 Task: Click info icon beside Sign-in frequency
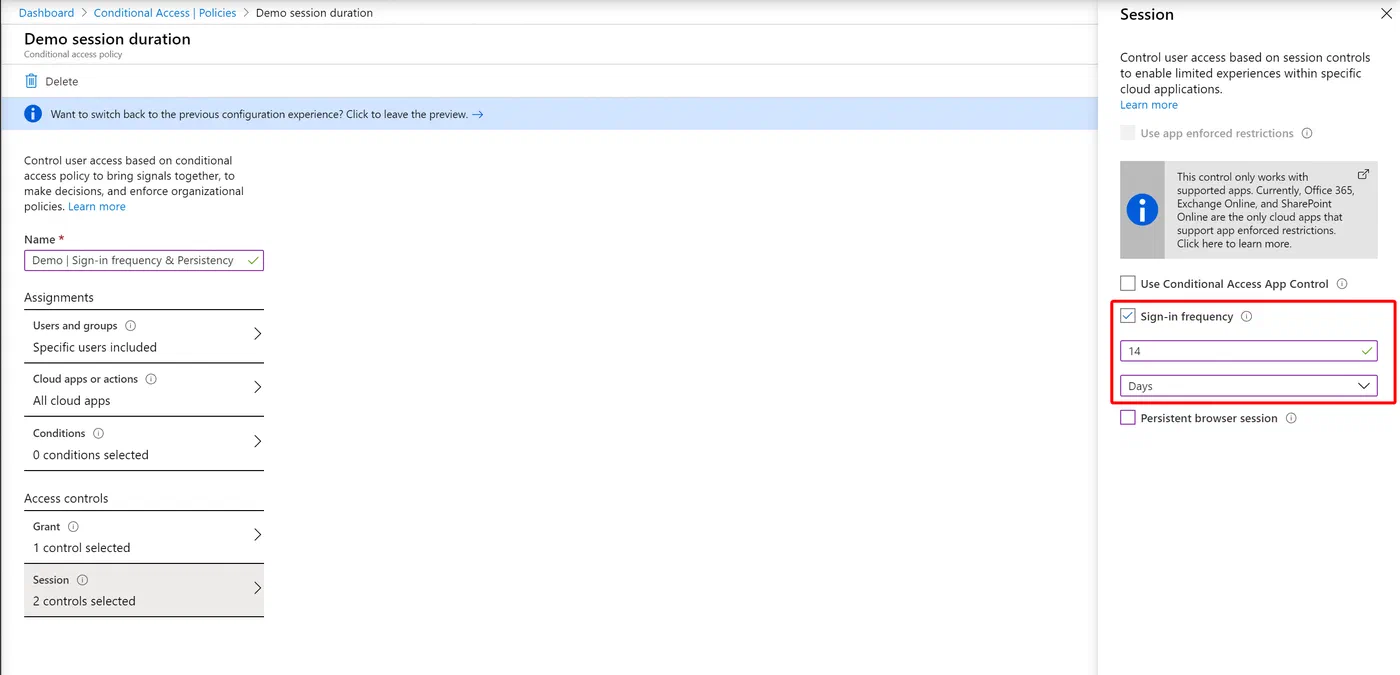[1246, 316]
